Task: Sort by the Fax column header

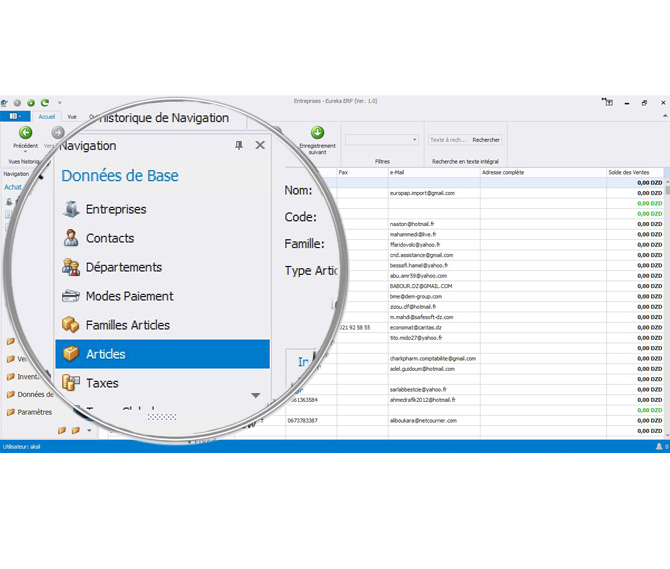Action: pyautogui.click(x=362, y=173)
